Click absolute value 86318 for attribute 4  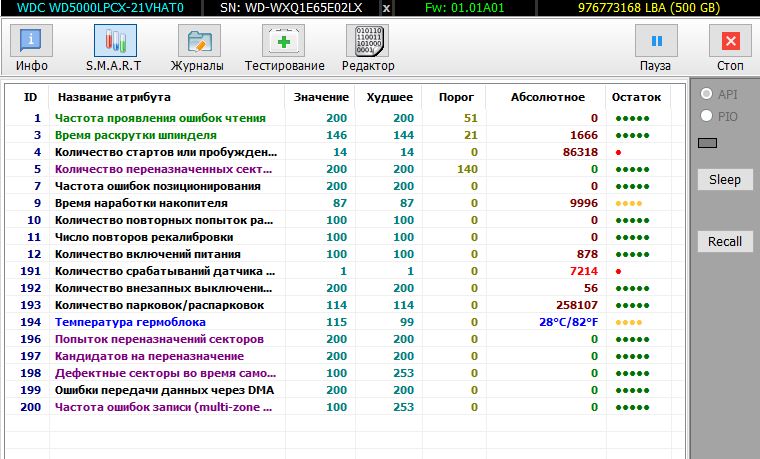pos(580,152)
